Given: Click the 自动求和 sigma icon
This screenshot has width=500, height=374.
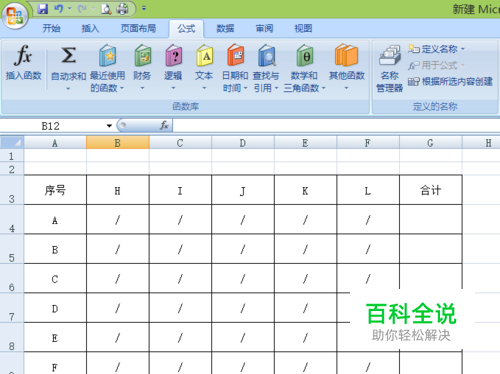Looking at the screenshot, I should [68, 55].
